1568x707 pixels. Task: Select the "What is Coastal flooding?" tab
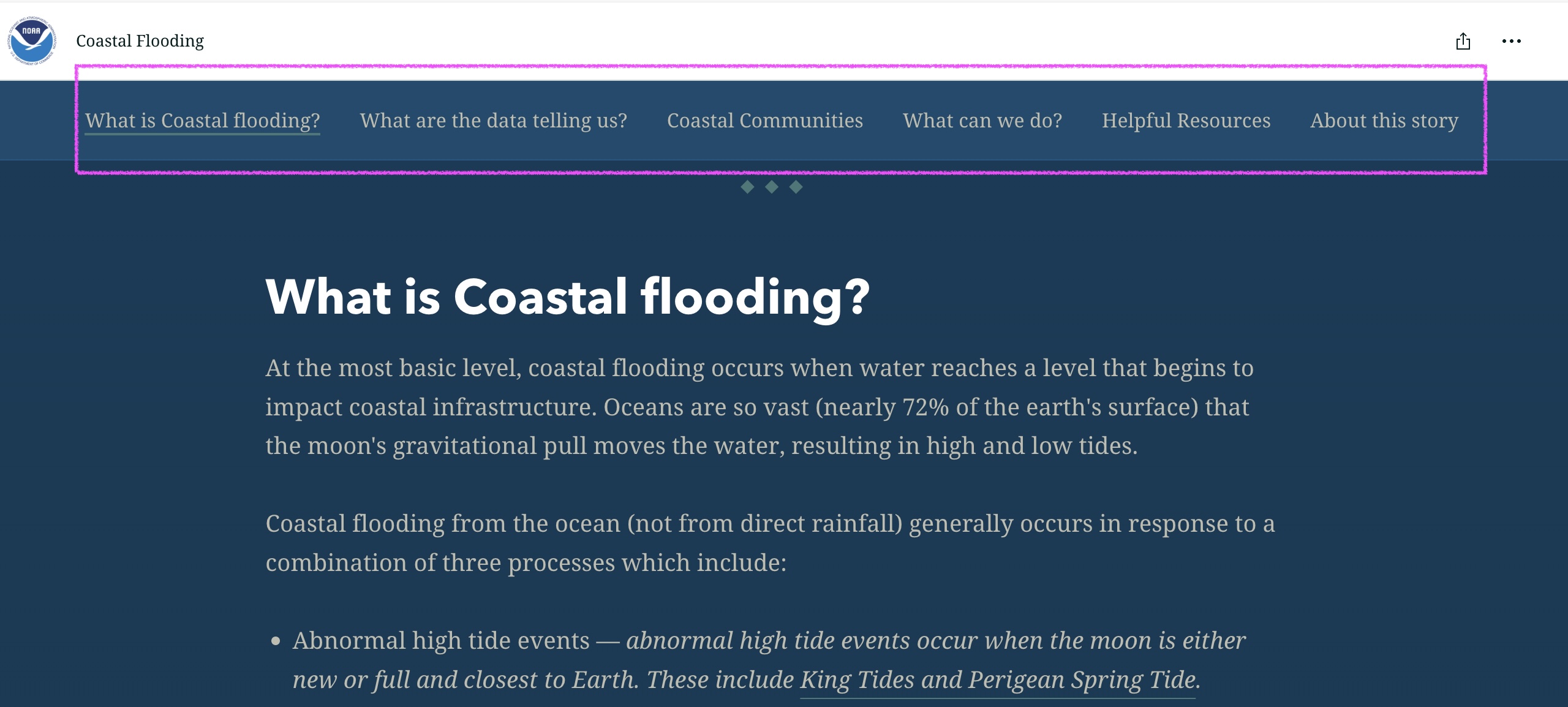coord(202,121)
